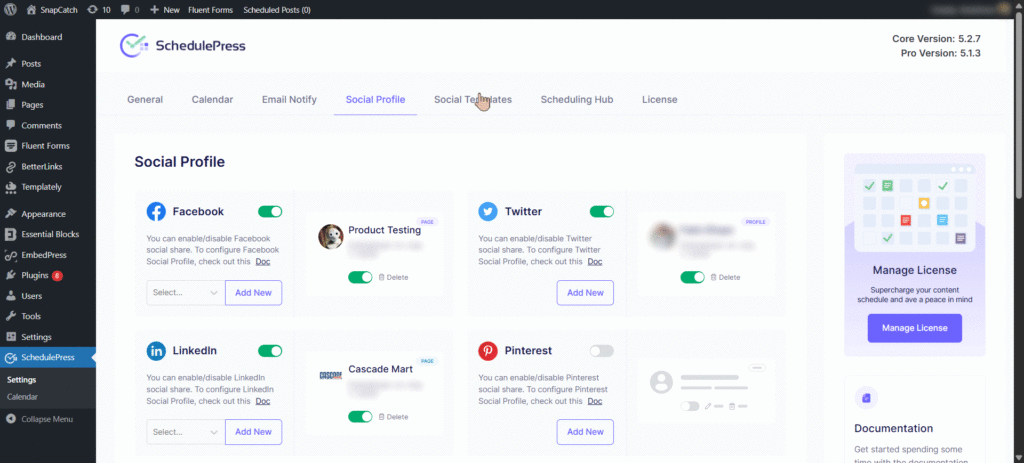Click the Product Testing avatar thumbnail

coord(331,236)
